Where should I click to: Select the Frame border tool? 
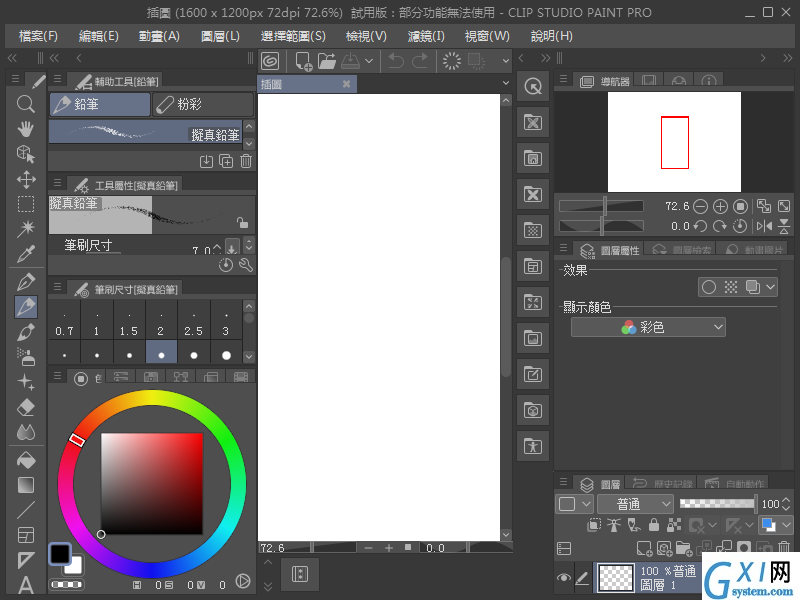click(26, 535)
